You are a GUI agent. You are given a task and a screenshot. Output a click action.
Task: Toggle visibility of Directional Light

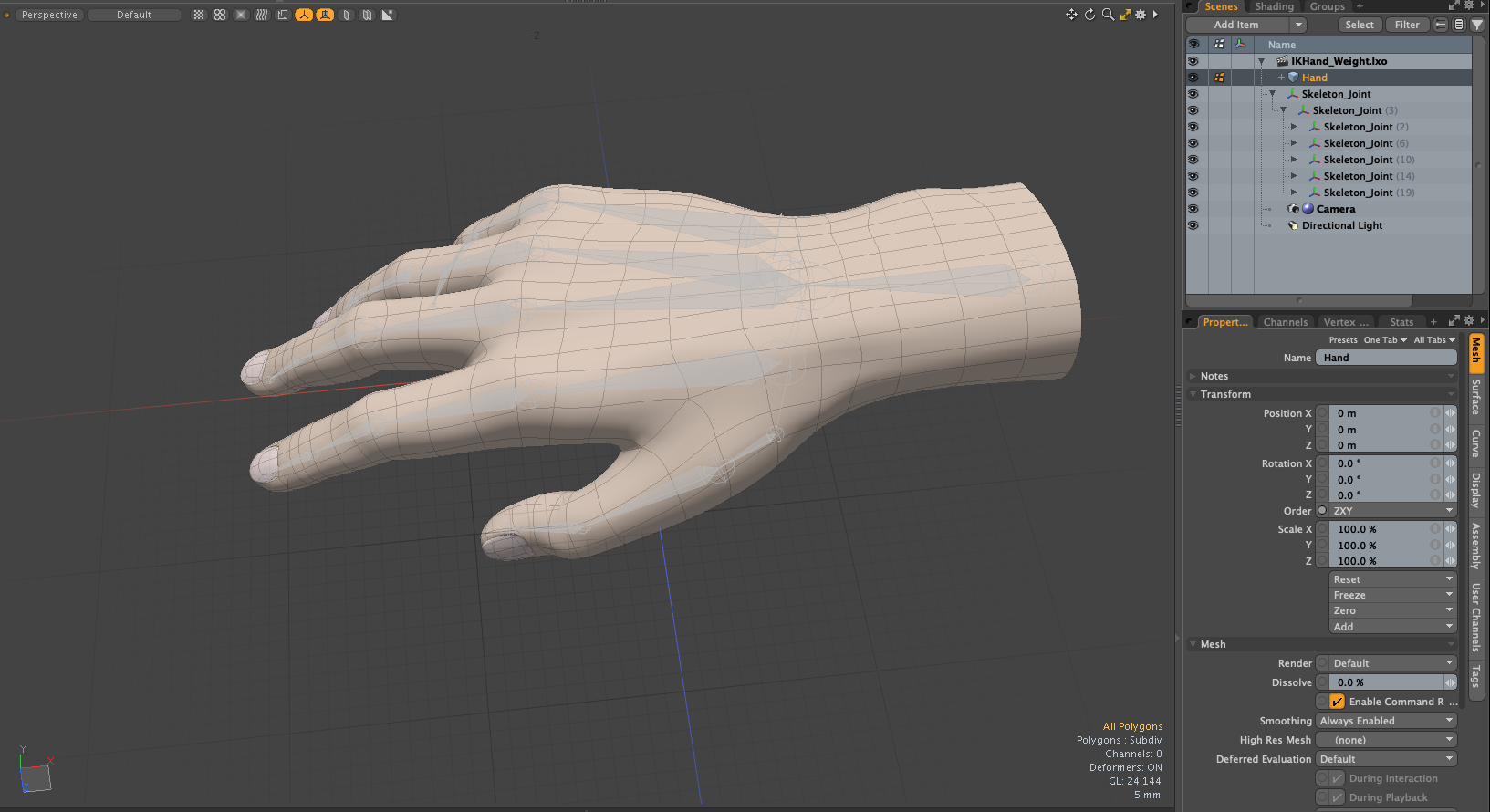1193,225
